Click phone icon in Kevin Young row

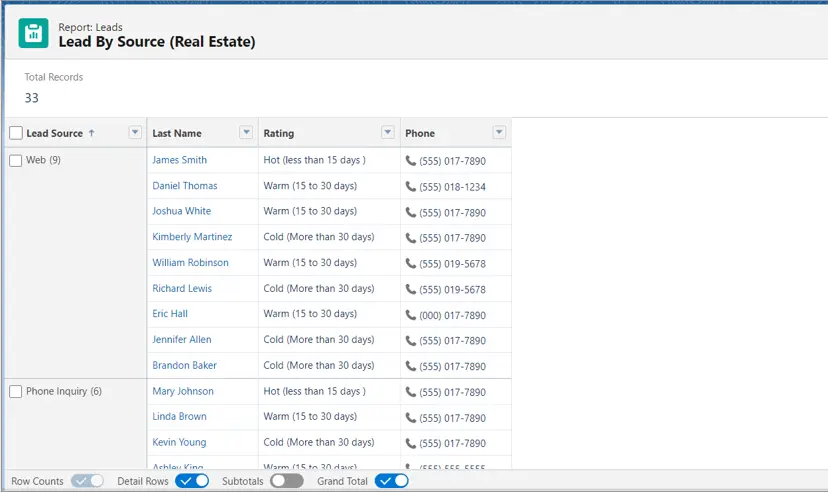tap(410, 443)
